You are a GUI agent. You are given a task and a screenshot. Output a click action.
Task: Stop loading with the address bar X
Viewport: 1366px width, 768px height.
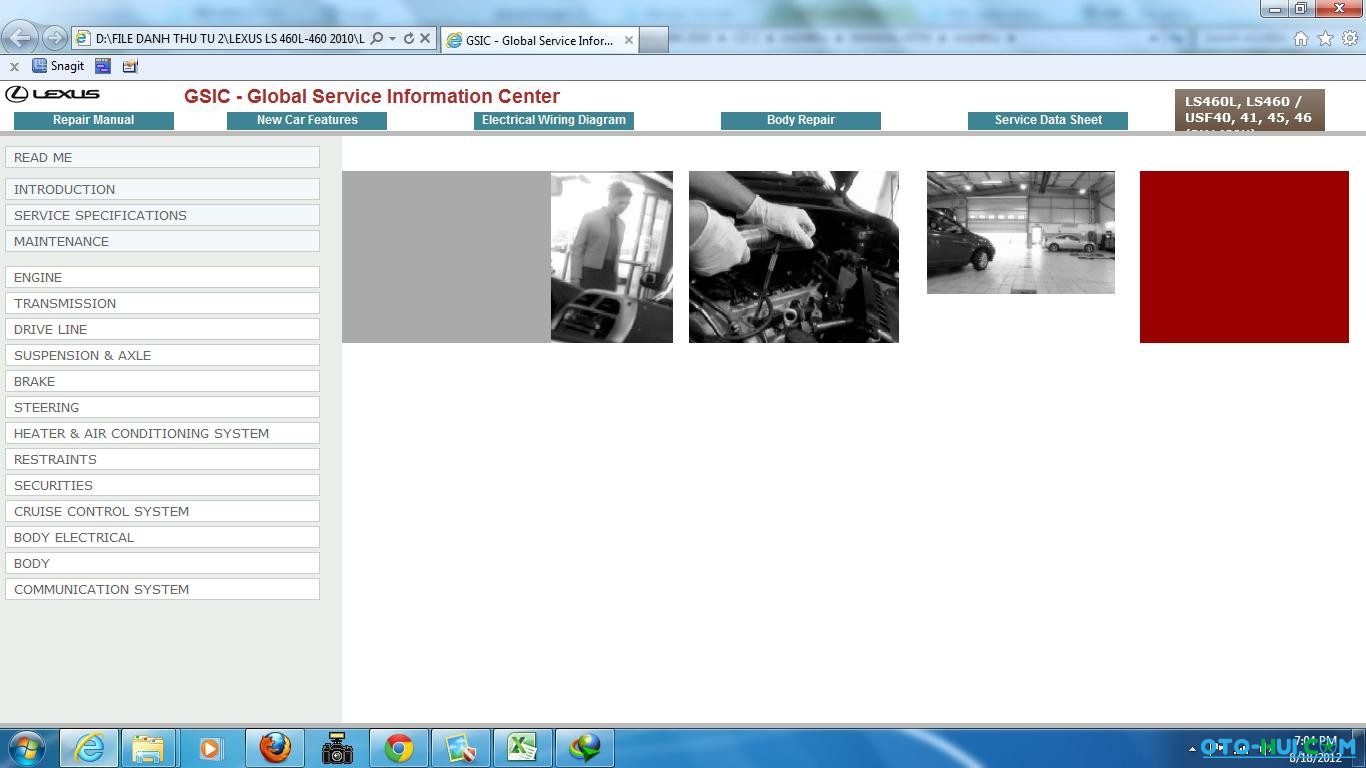425,38
